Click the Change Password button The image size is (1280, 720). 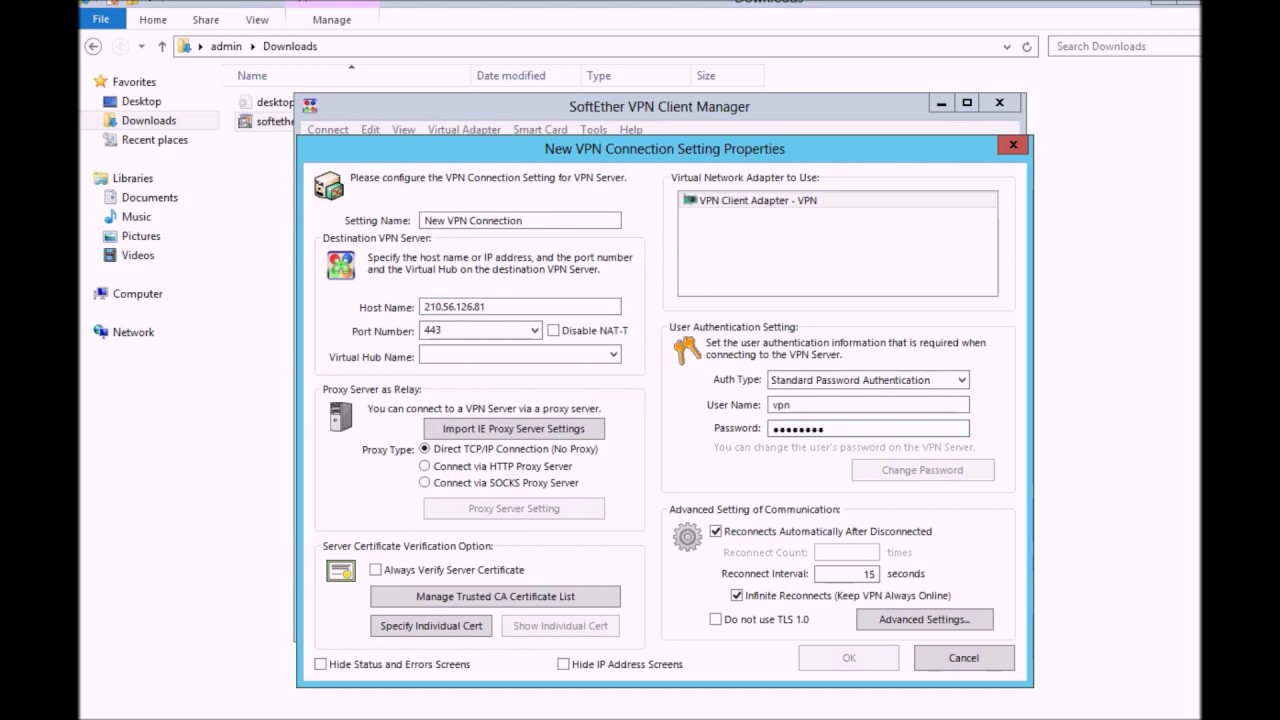(923, 470)
